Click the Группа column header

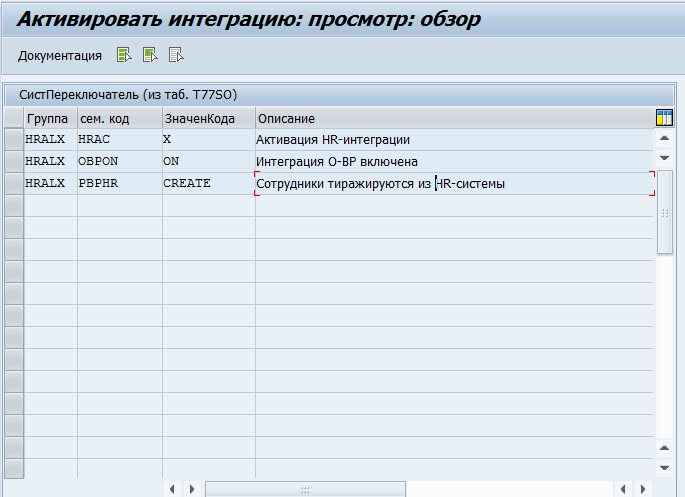tap(51, 118)
